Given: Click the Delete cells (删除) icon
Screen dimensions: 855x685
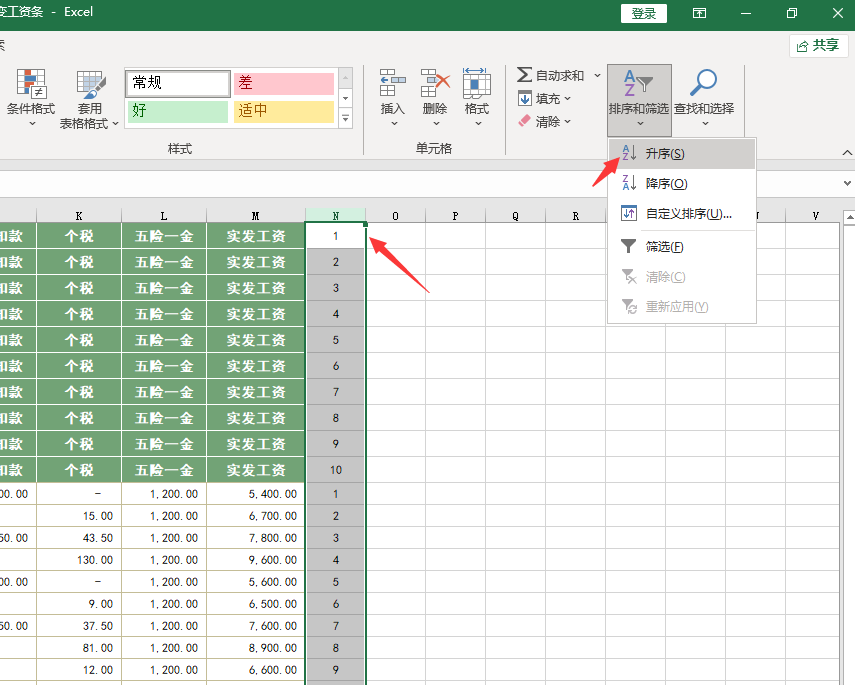Looking at the screenshot, I should (435, 84).
